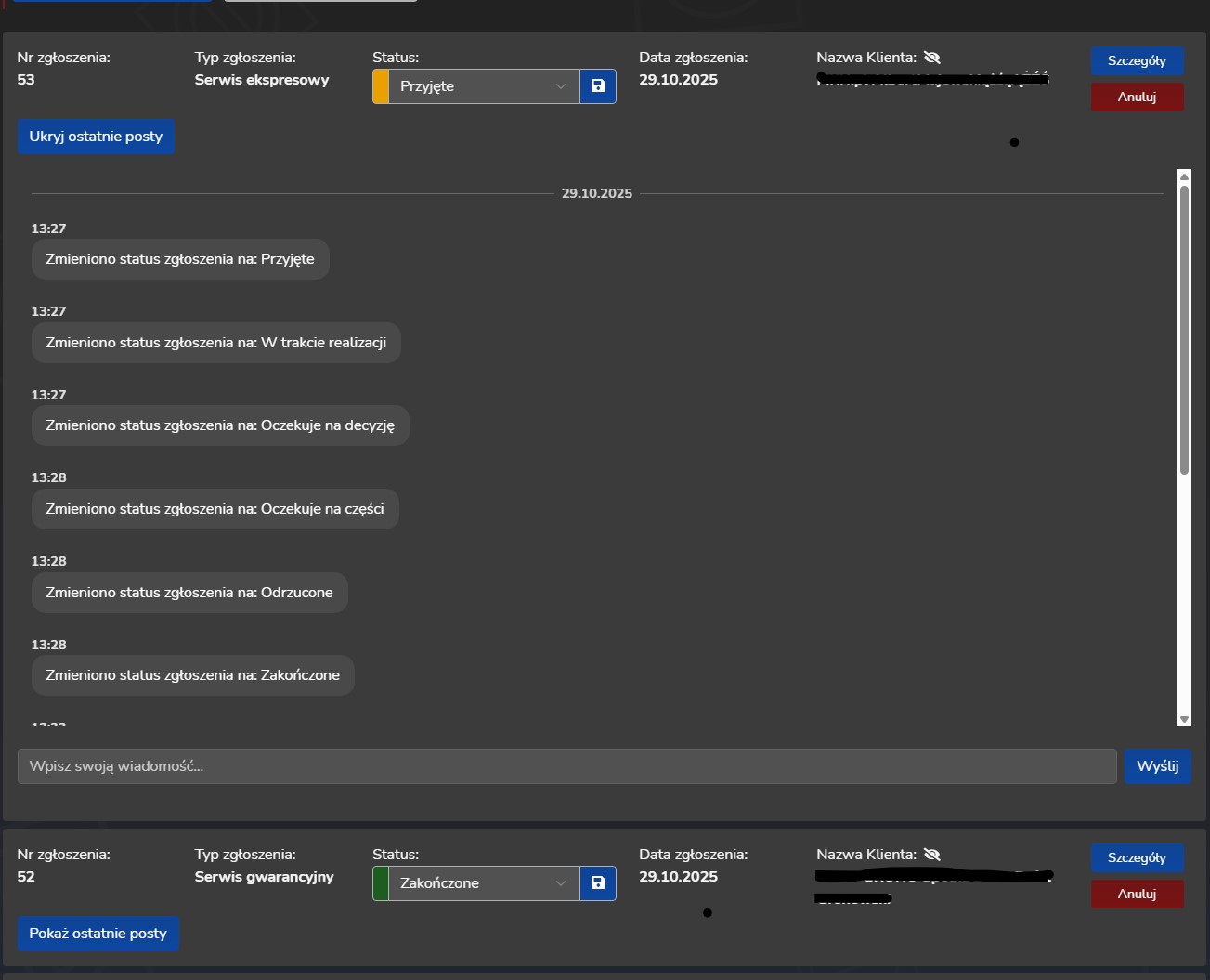Image resolution: width=1210 pixels, height=980 pixels.
Task: Save status for ticket 53
Action: pos(598,86)
